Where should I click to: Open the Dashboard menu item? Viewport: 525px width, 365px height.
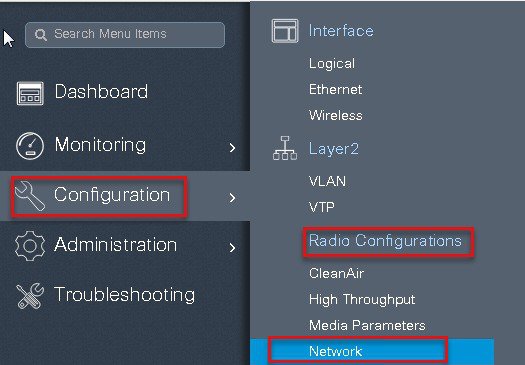click(101, 91)
